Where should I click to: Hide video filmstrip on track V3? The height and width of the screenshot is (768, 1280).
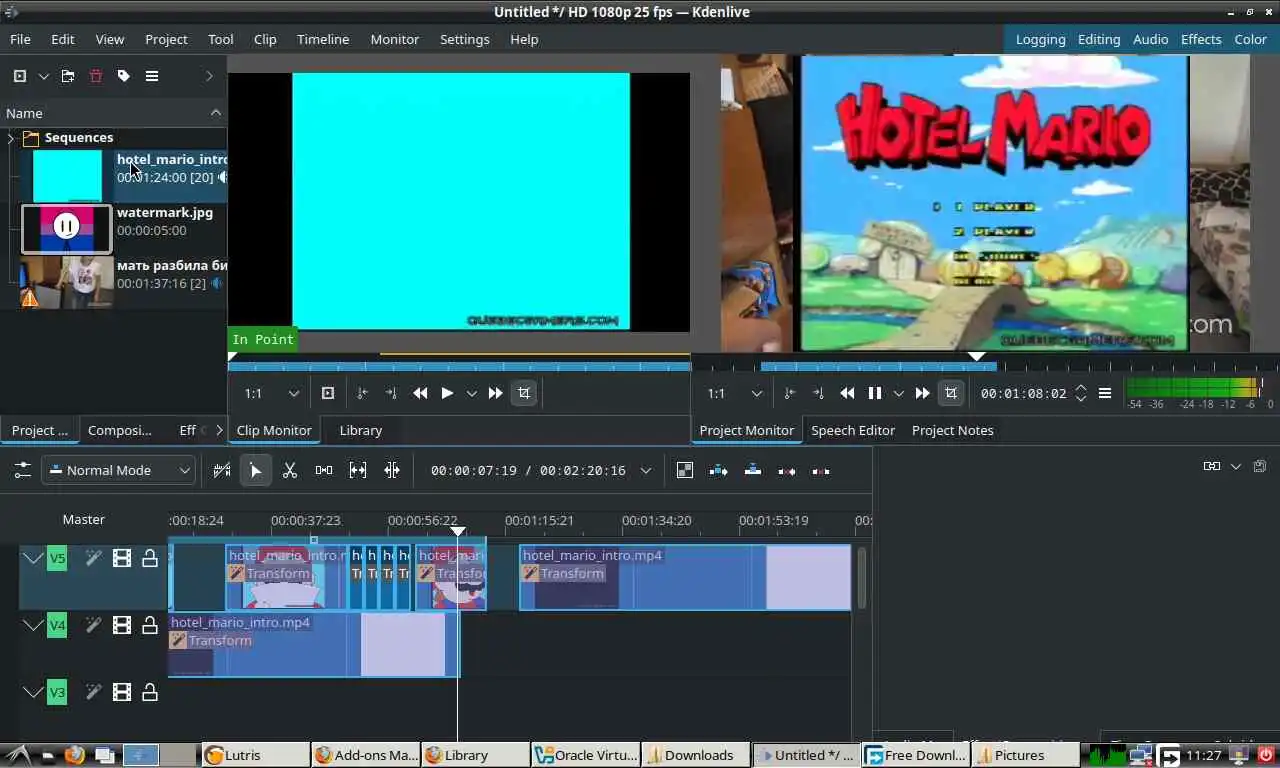point(121,691)
